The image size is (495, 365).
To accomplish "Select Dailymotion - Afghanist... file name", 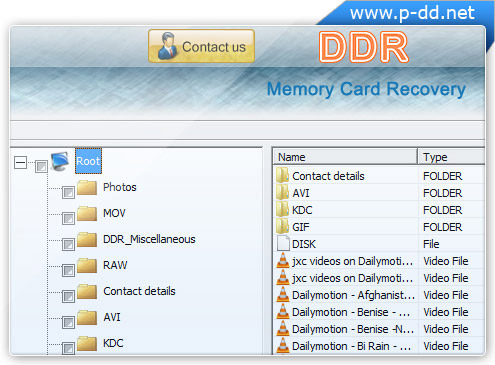I will (x=353, y=295).
